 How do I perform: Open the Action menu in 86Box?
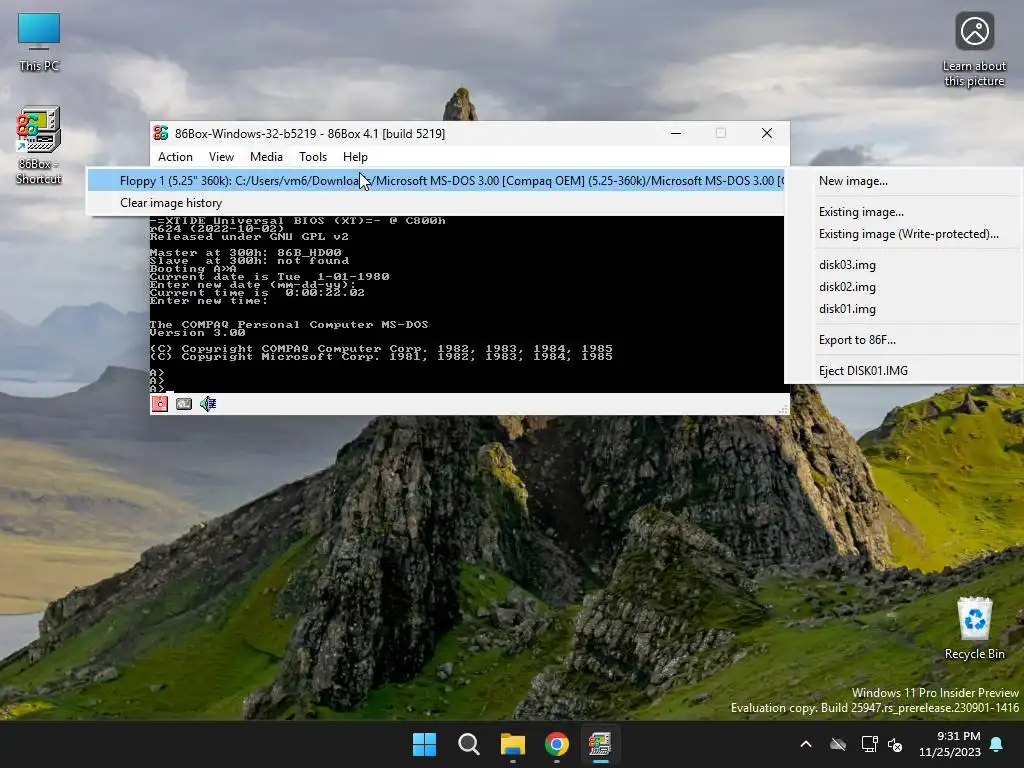pyautogui.click(x=175, y=157)
